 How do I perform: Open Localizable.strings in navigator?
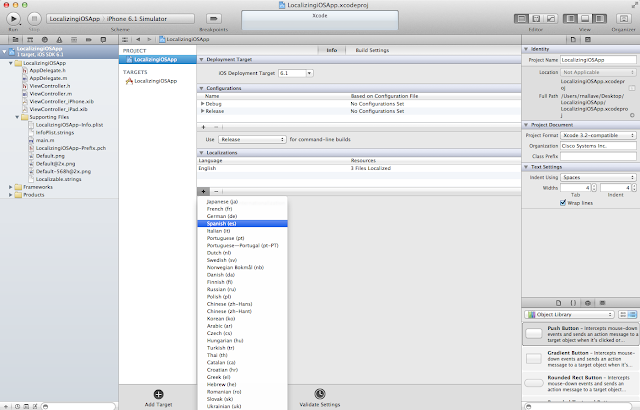pyautogui.click(x=58, y=179)
